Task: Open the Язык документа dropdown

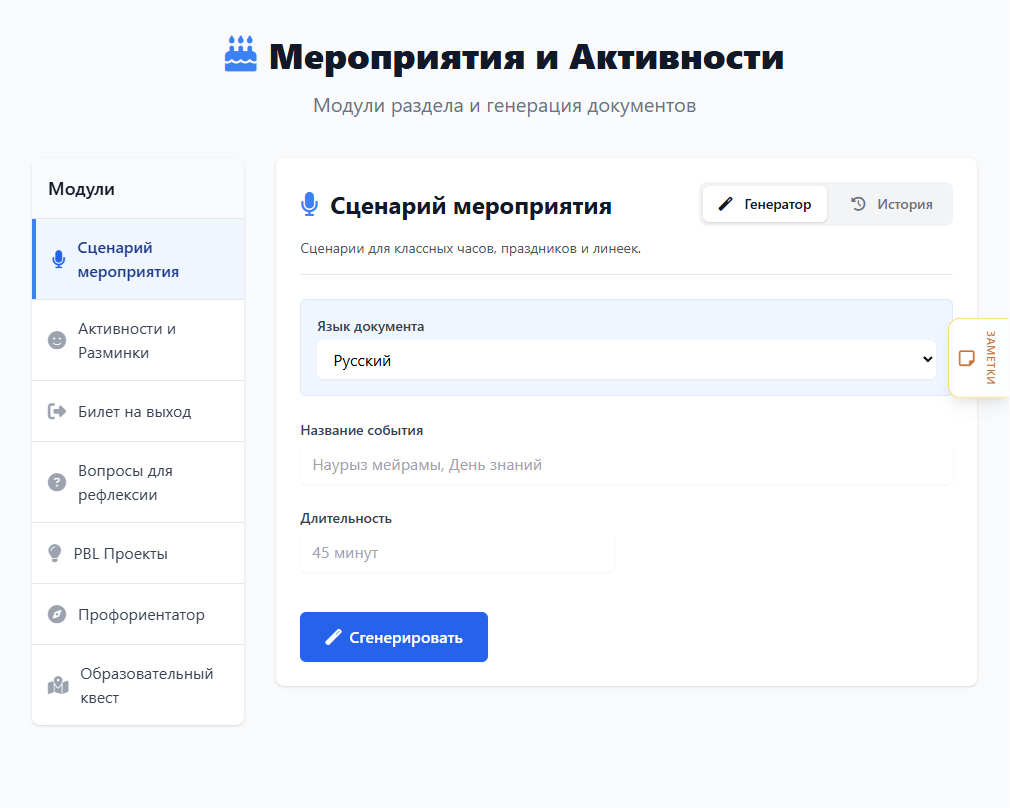Action: (x=626, y=360)
